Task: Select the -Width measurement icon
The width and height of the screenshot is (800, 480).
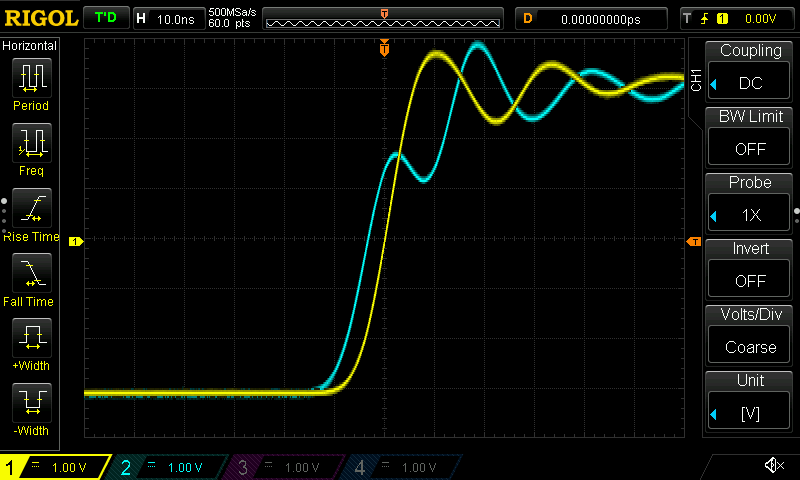Action: 32,402
